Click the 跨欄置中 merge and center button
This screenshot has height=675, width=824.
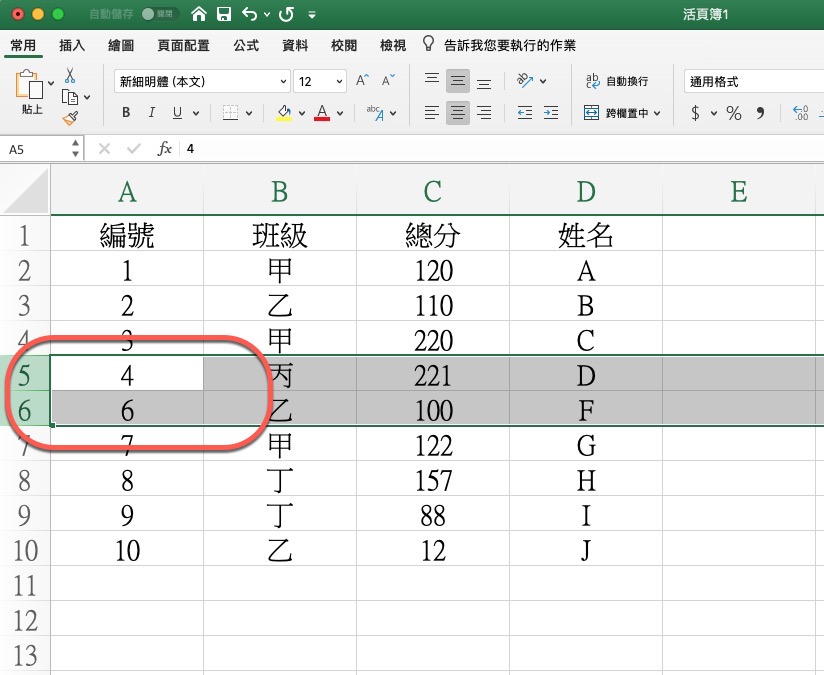(622, 113)
